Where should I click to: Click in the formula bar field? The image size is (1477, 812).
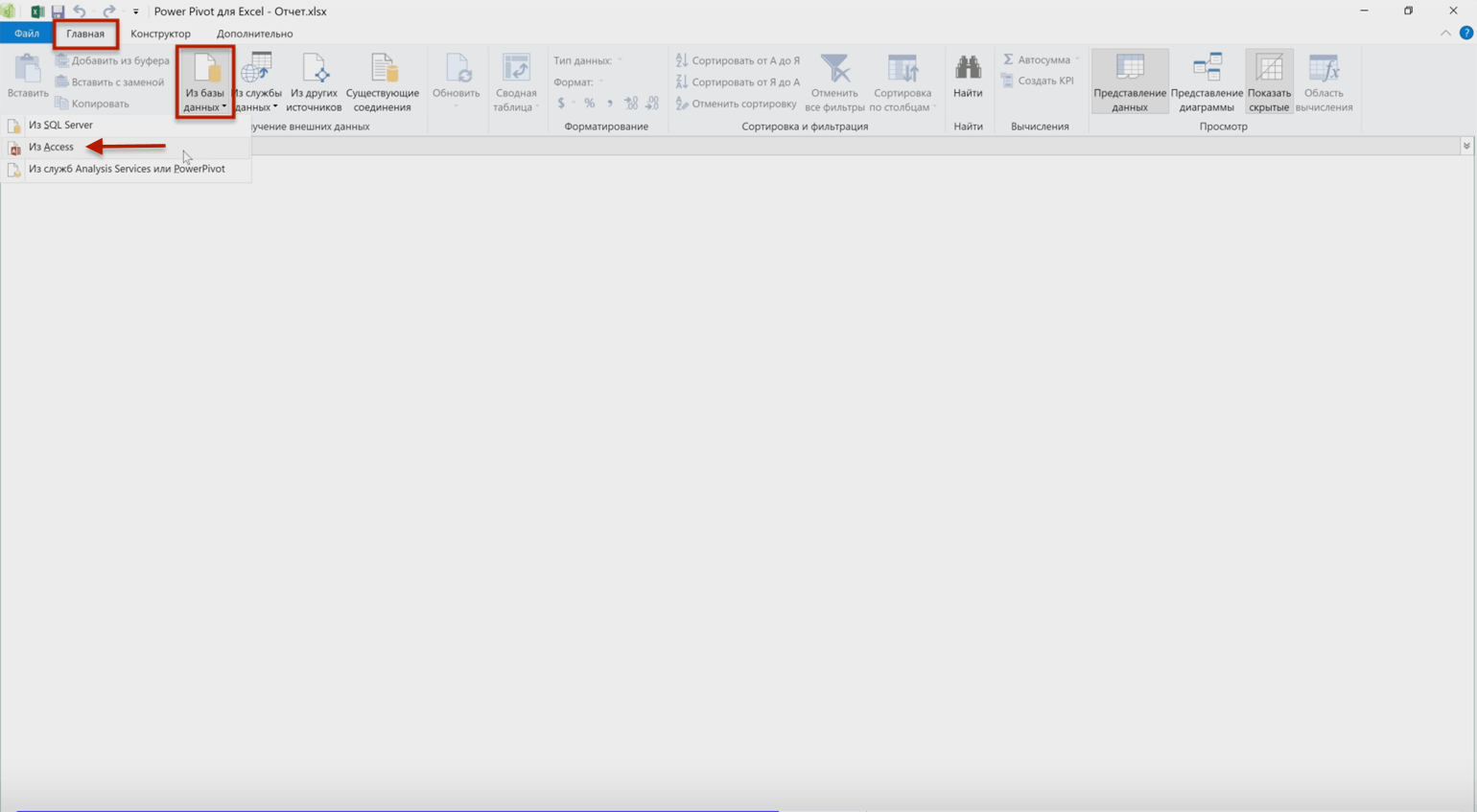pos(854,146)
